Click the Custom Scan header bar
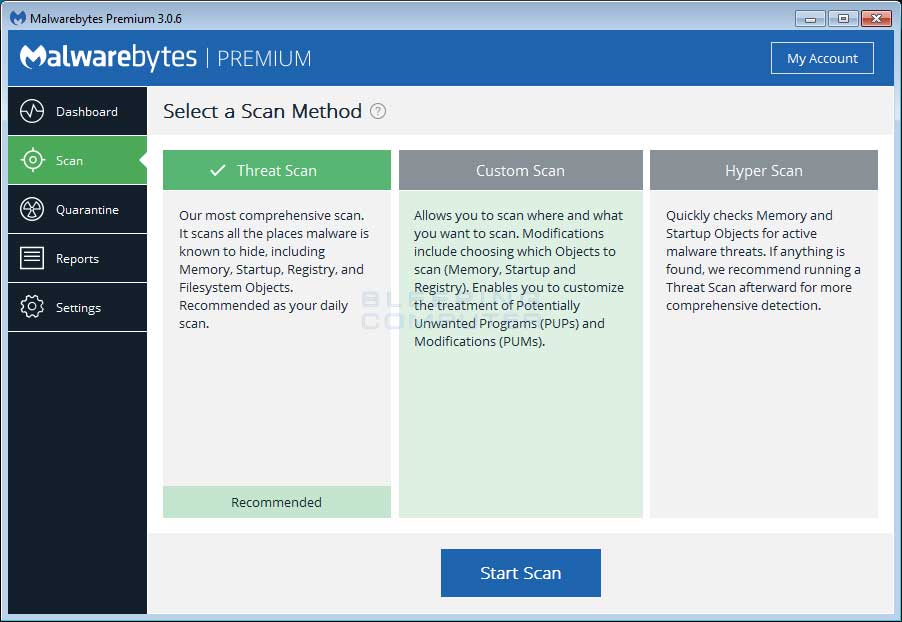The height and width of the screenshot is (622, 902). (520, 170)
